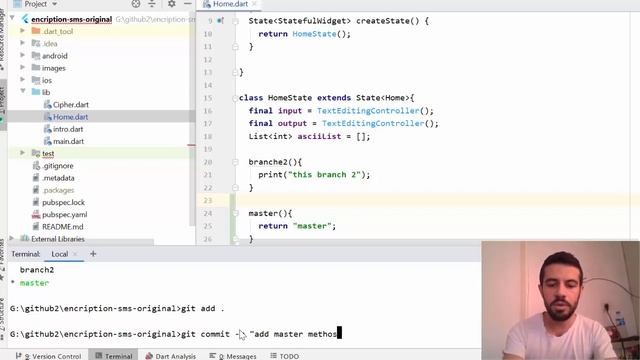Close the Local terminal tab

tap(75, 254)
